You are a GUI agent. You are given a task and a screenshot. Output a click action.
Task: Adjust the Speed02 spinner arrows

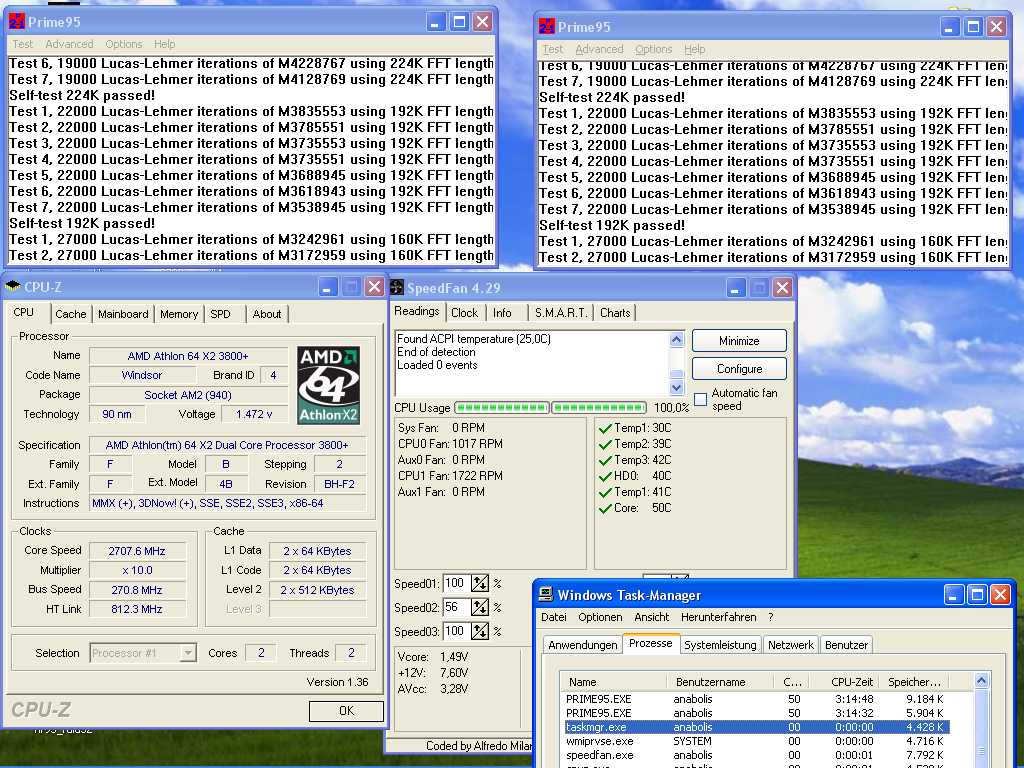click(479, 607)
